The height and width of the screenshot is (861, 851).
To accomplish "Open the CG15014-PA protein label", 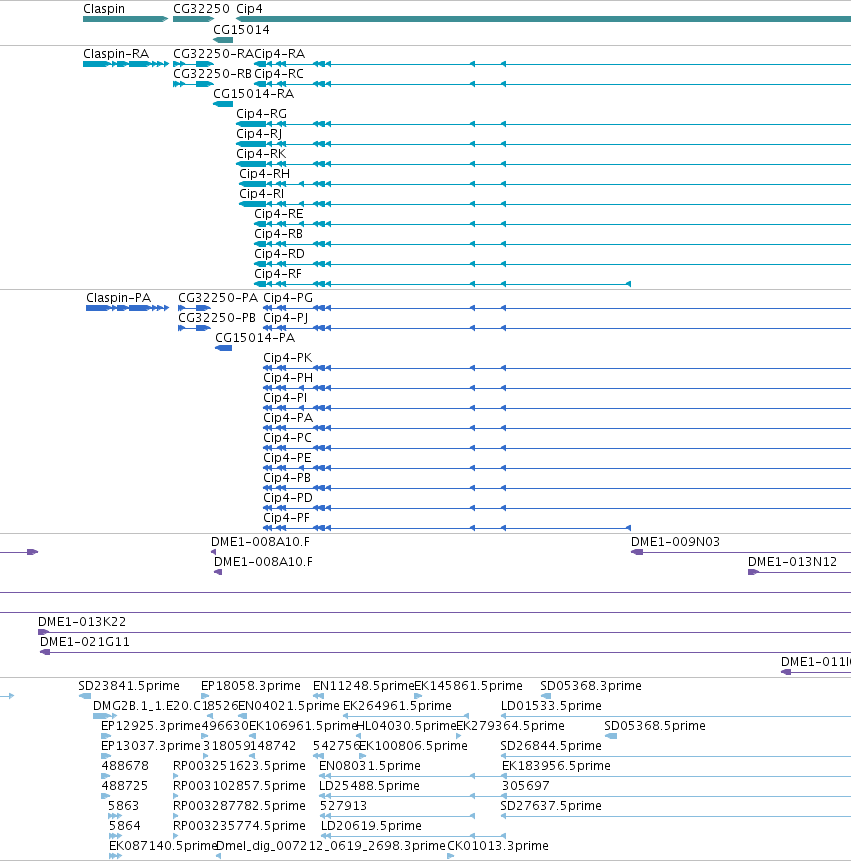I will [x=255, y=338].
